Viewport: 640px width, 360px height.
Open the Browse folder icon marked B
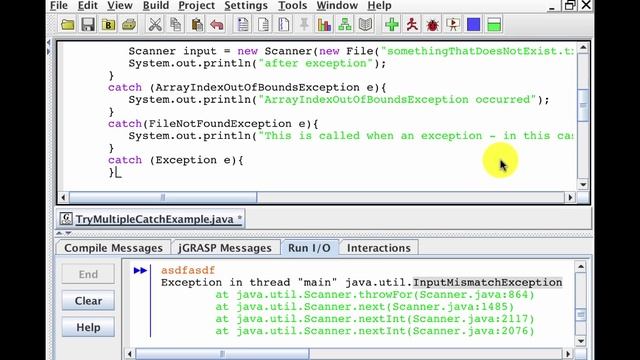click(108, 25)
